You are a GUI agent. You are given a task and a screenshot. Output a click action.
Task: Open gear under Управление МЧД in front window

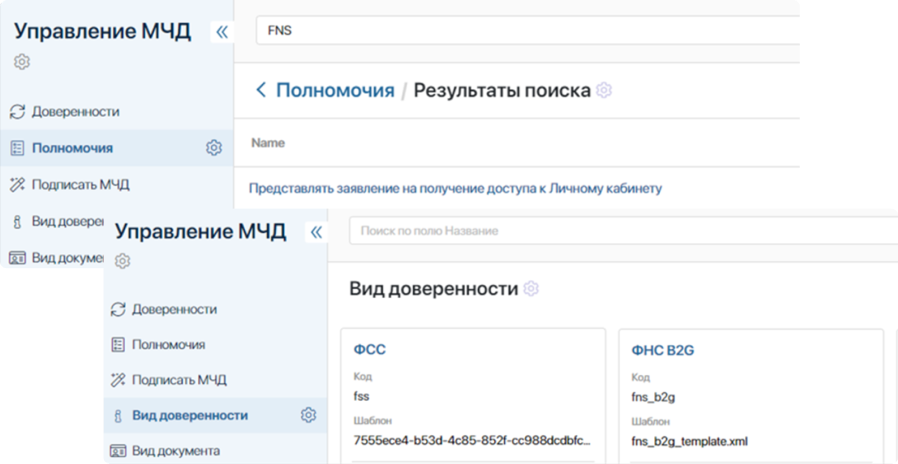coord(123,261)
